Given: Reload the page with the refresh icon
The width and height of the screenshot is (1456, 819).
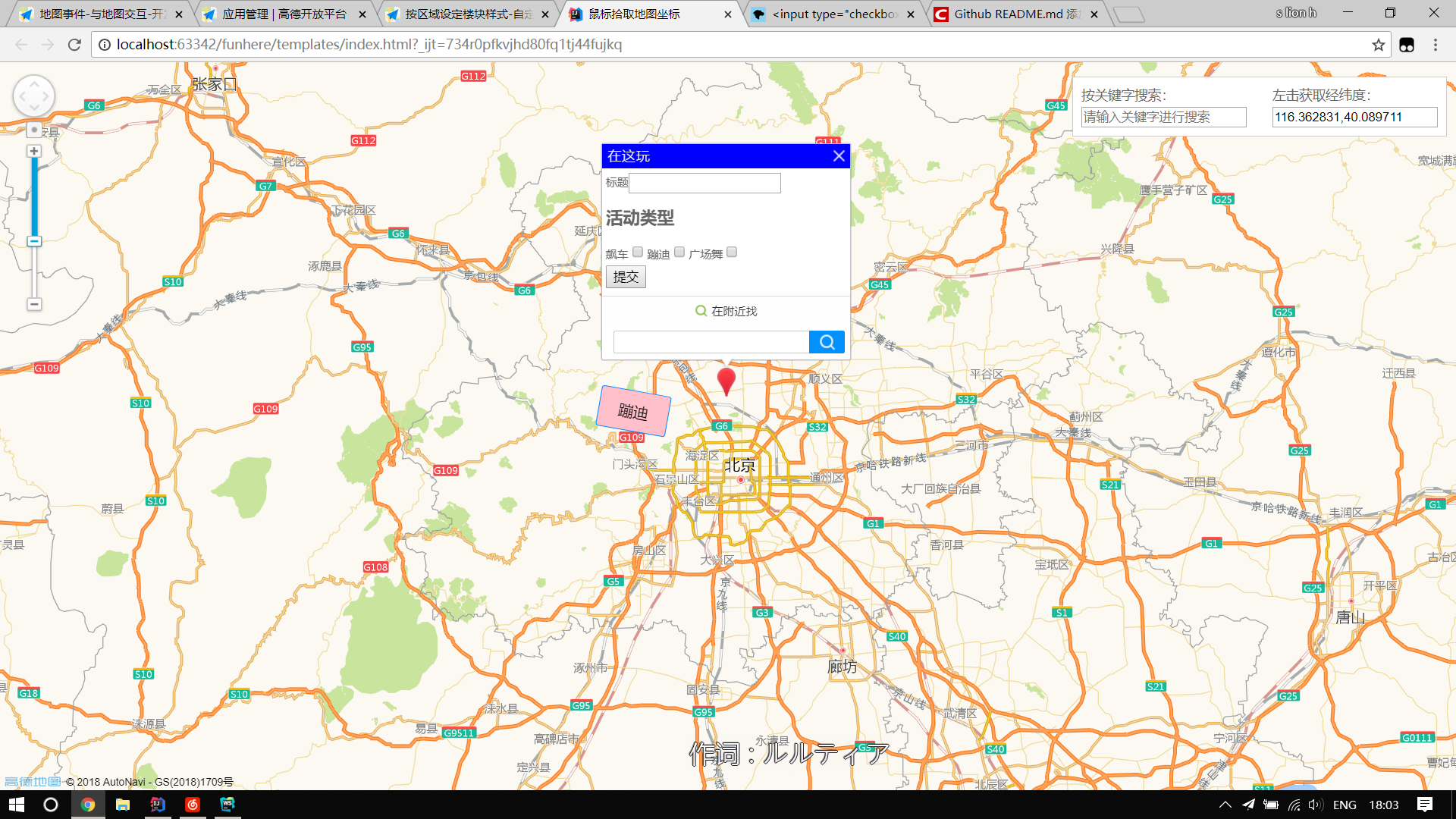Looking at the screenshot, I should (x=74, y=45).
